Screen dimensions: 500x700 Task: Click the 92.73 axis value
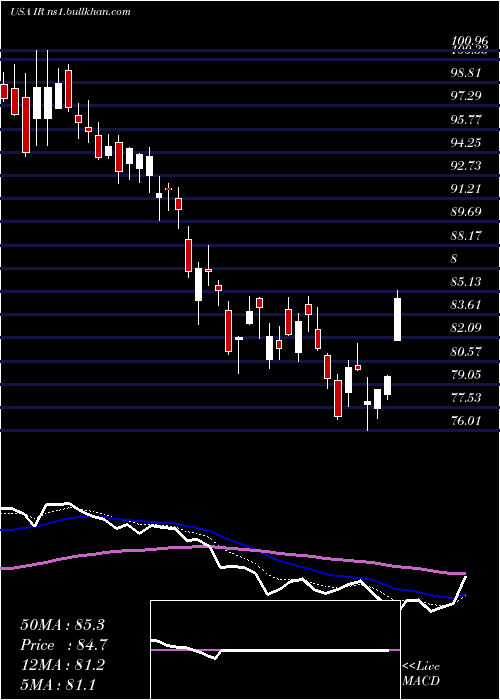467,166
